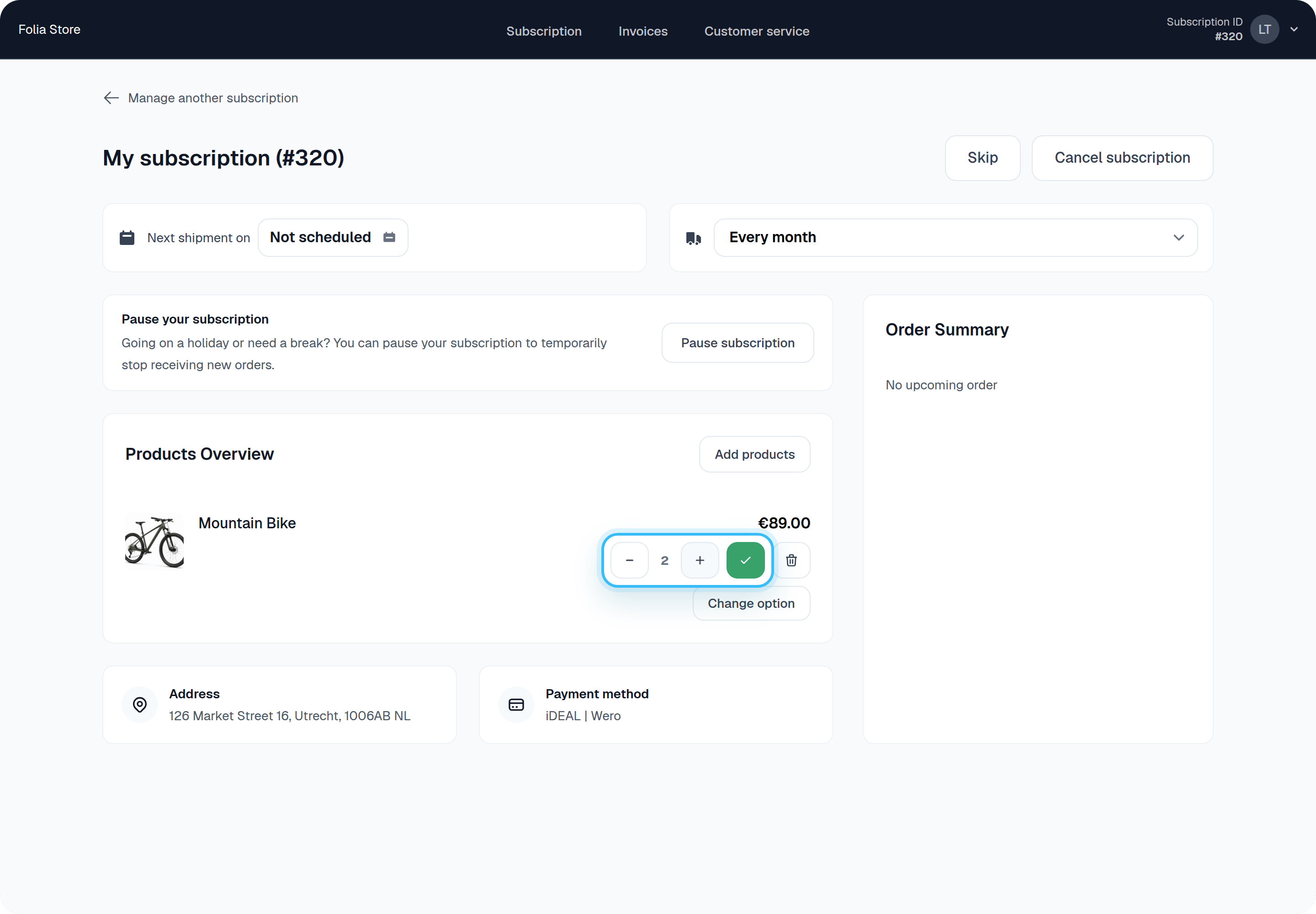
Task: Click the calendar icon beside Next shipment on
Action: point(127,238)
